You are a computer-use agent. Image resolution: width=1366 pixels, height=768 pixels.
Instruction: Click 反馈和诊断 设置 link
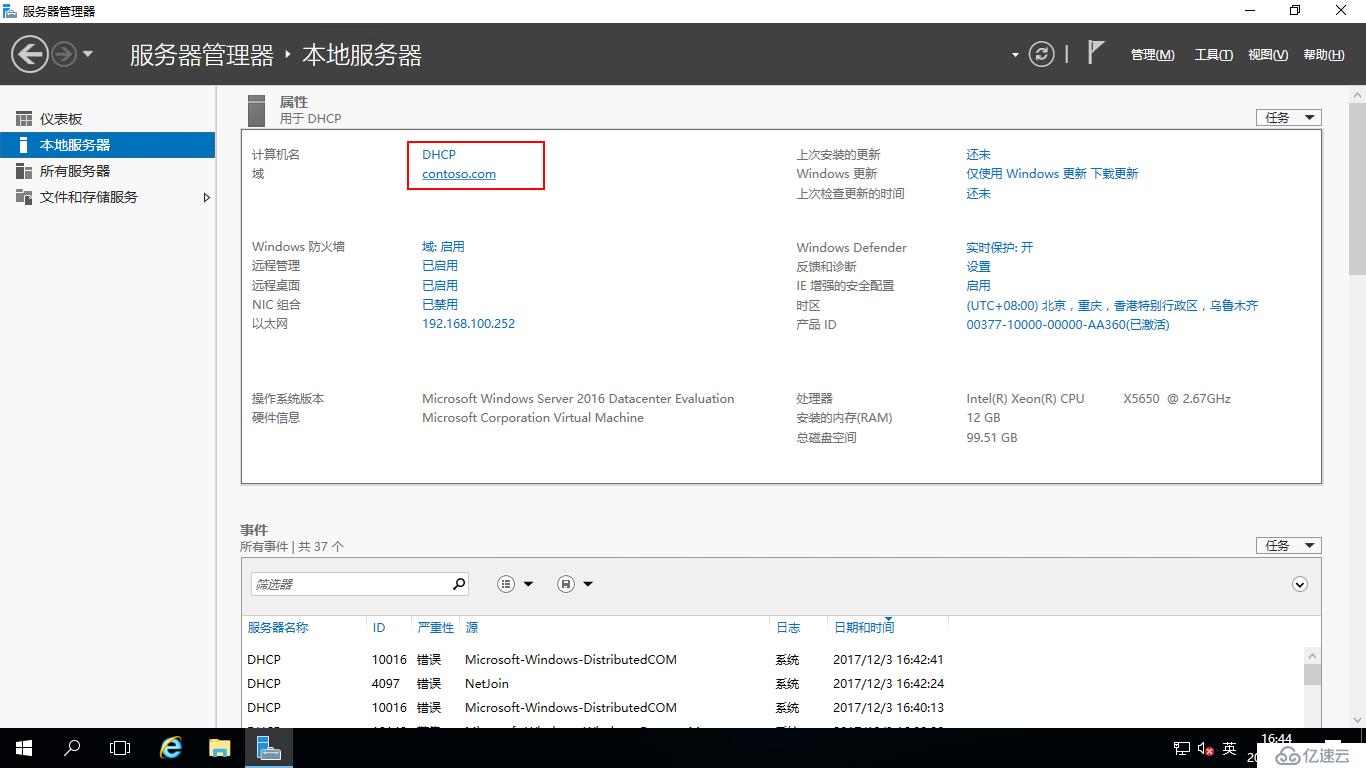coord(978,266)
